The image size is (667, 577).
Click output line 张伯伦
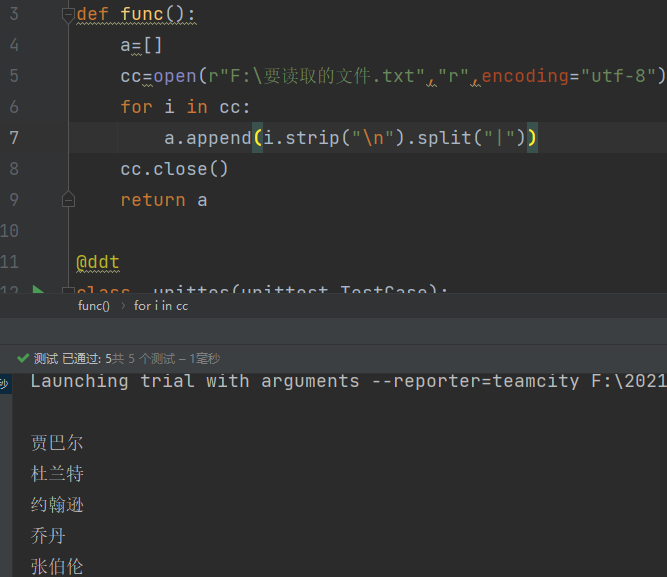pos(57,566)
